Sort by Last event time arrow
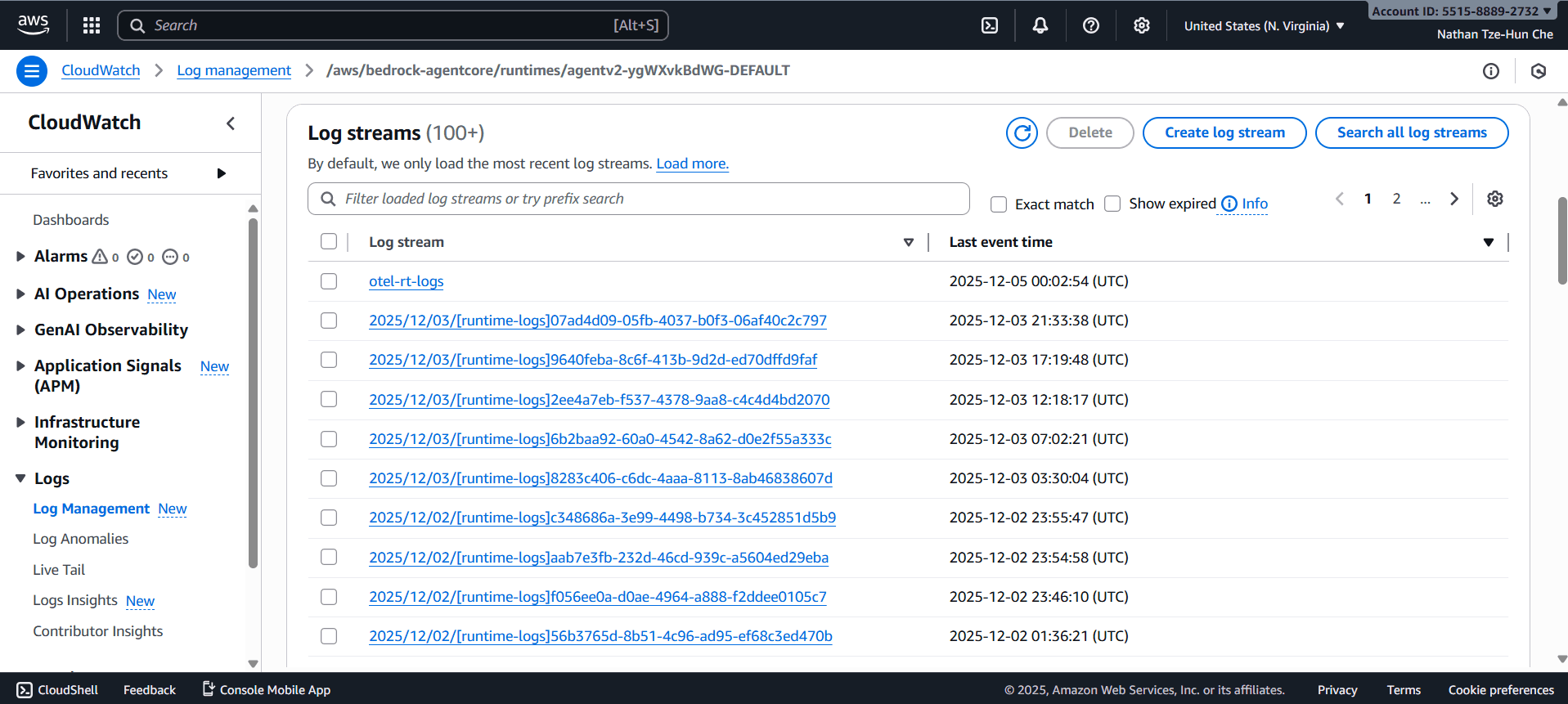This screenshot has width=1568, height=704. 1489,242
